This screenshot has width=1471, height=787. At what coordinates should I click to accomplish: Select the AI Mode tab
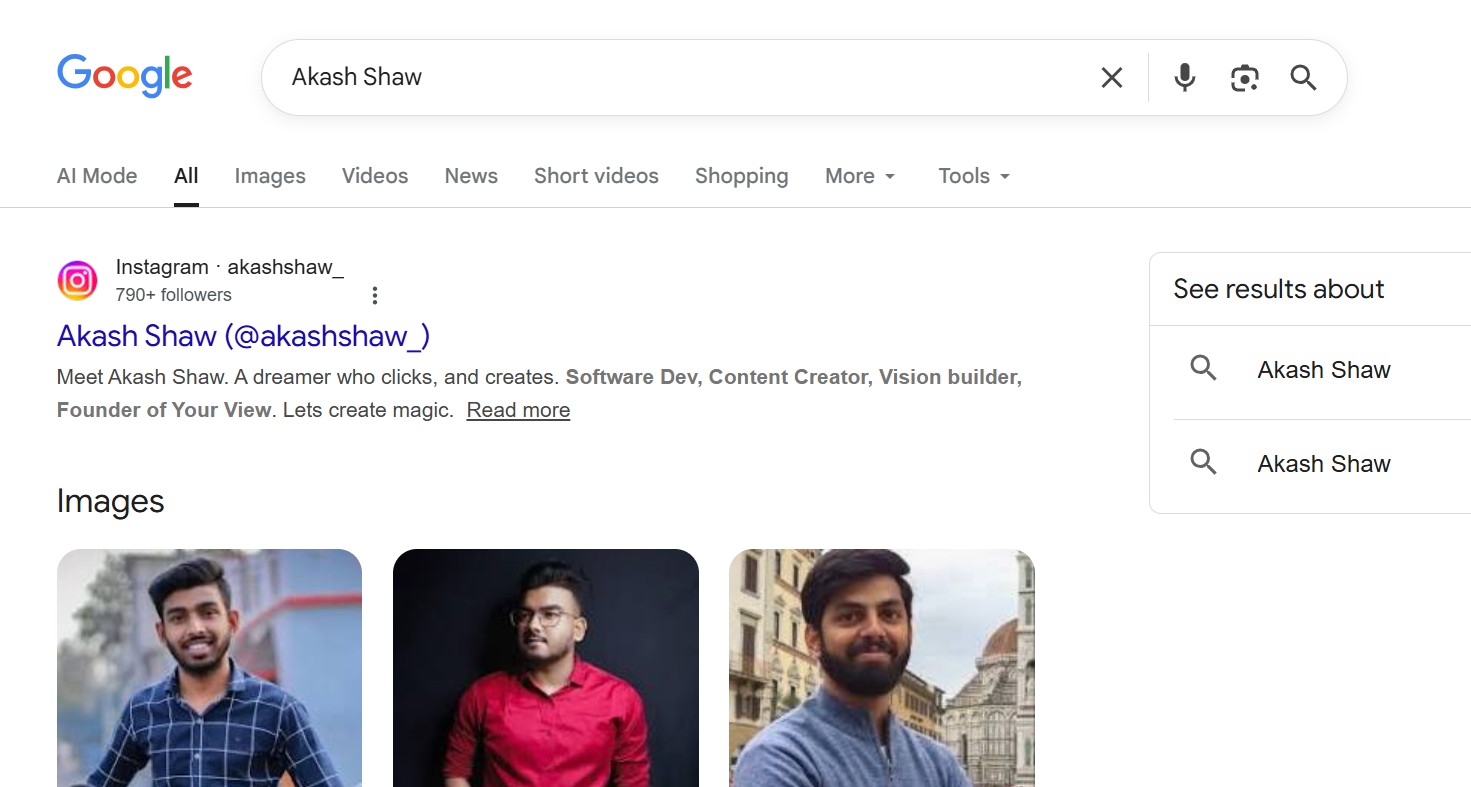point(97,176)
